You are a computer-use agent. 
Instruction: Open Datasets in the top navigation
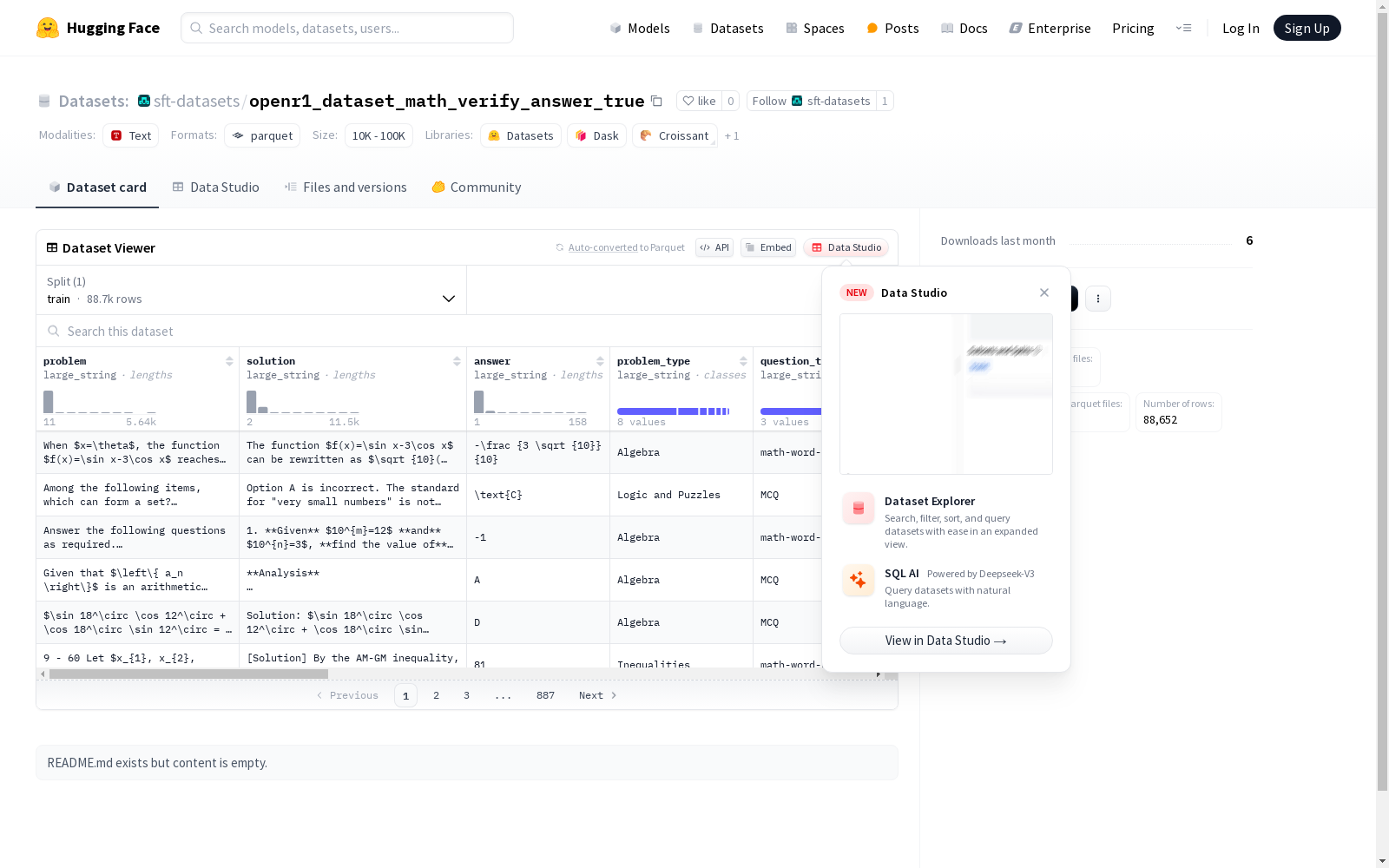click(x=727, y=28)
